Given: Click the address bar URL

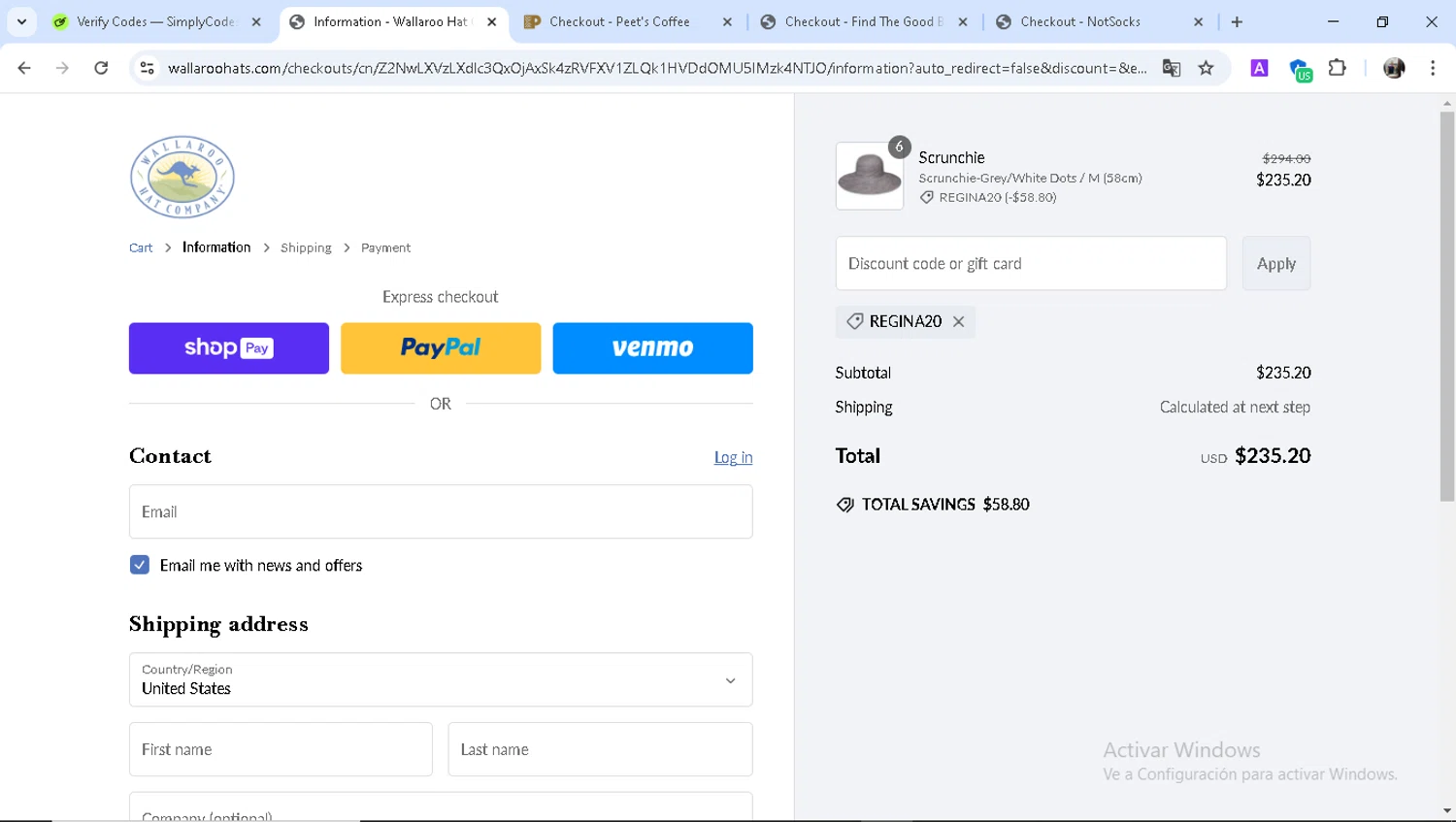Looking at the screenshot, I should pyautogui.click(x=657, y=68).
